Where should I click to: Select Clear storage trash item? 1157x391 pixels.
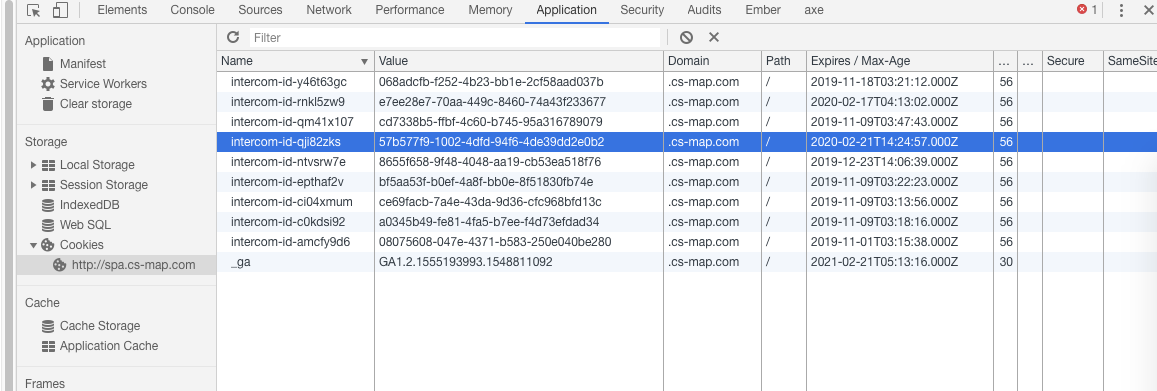pyautogui.click(x=86, y=103)
